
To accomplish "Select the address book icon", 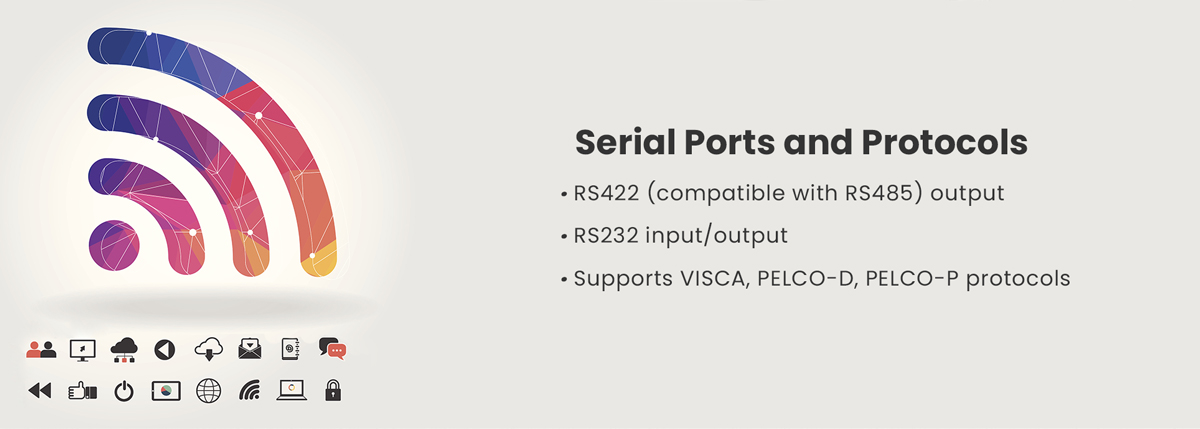I will [x=291, y=349].
